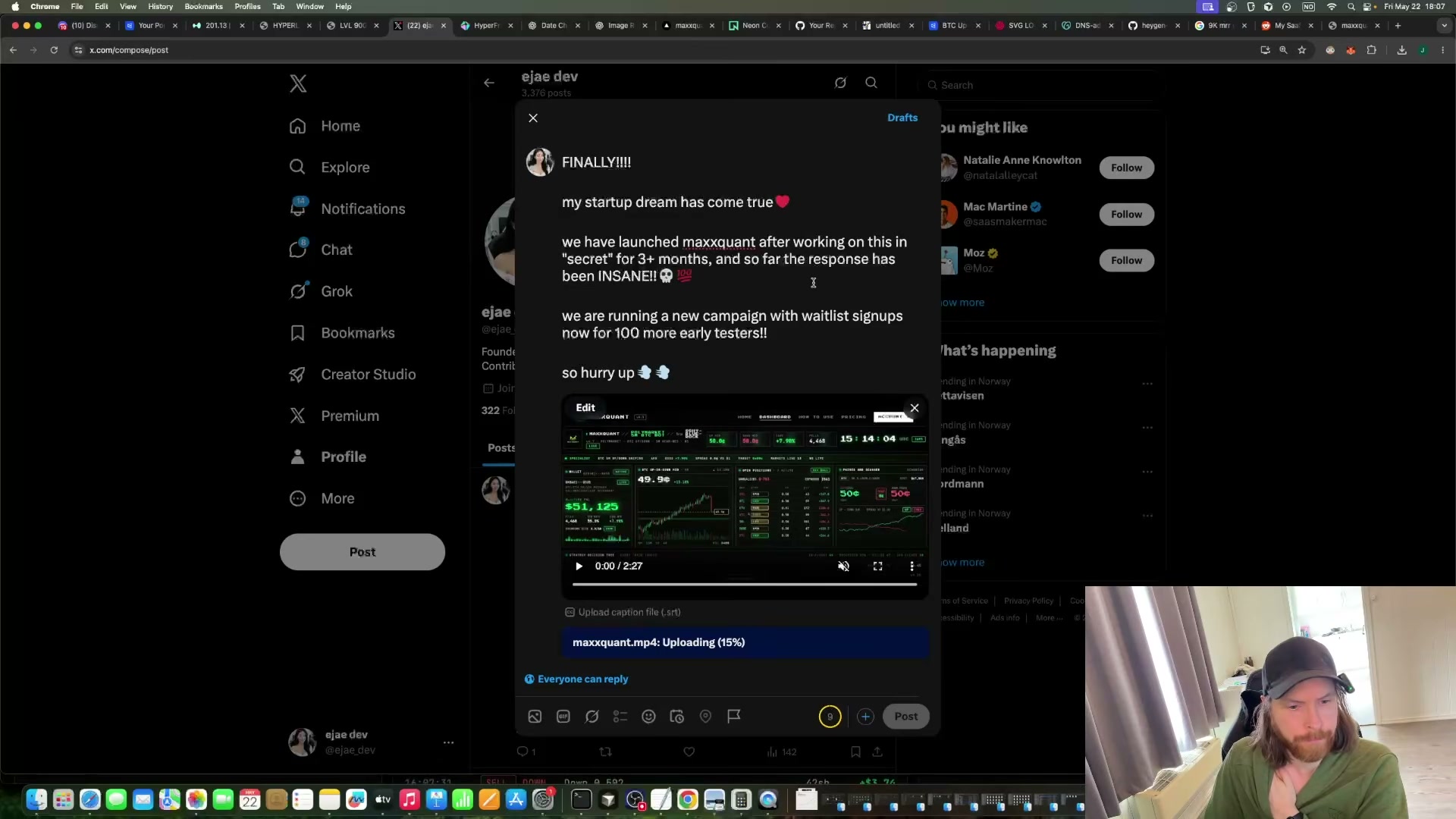Open Finder from the dock
The height and width of the screenshot is (819, 1456).
click(36, 799)
